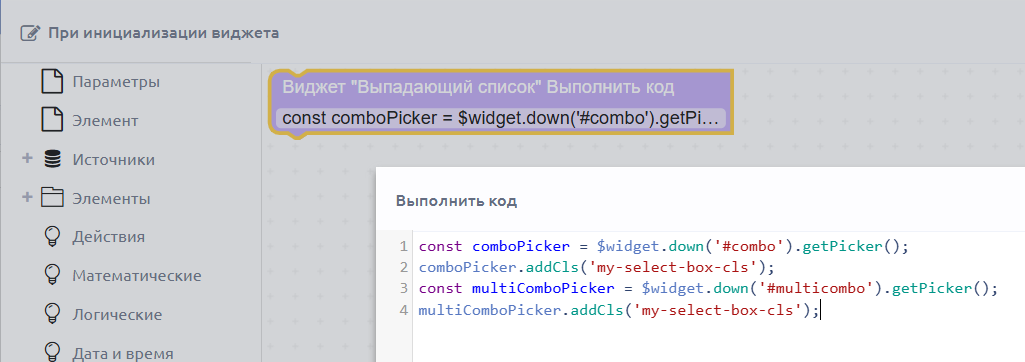This screenshot has height=362, width=1025.
Task: Open the Параметры block category
Action: pyautogui.click(x=116, y=82)
